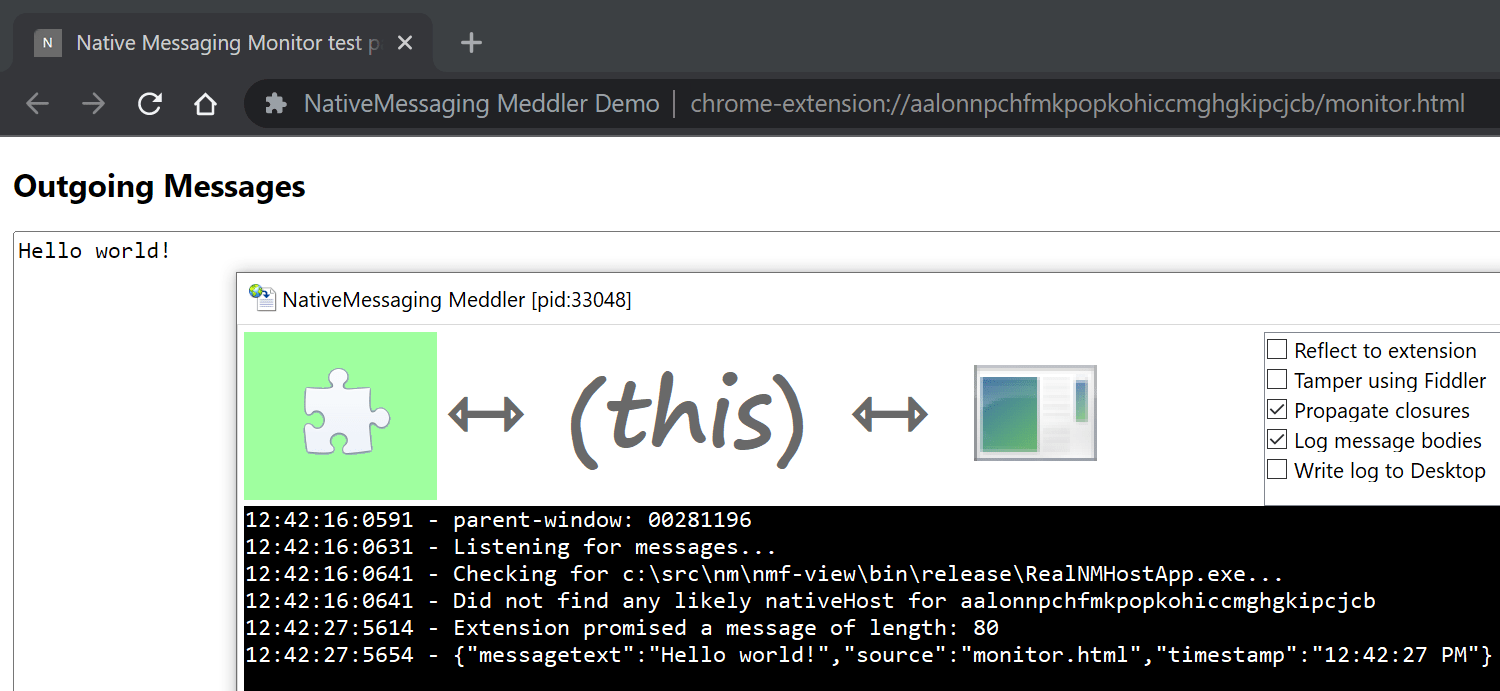Click the NativeMessaging Meddler title bar icon
Screen dimensions: 1500x691
[262, 298]
